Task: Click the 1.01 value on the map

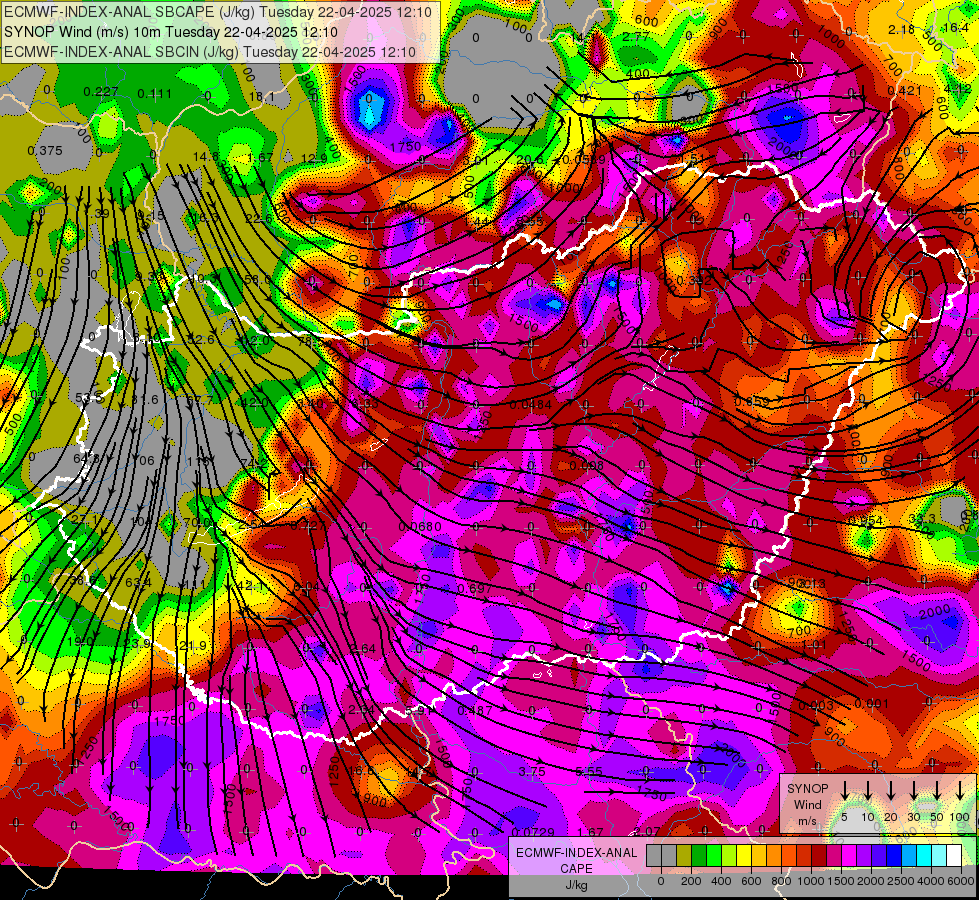Action: coord(814,645)
